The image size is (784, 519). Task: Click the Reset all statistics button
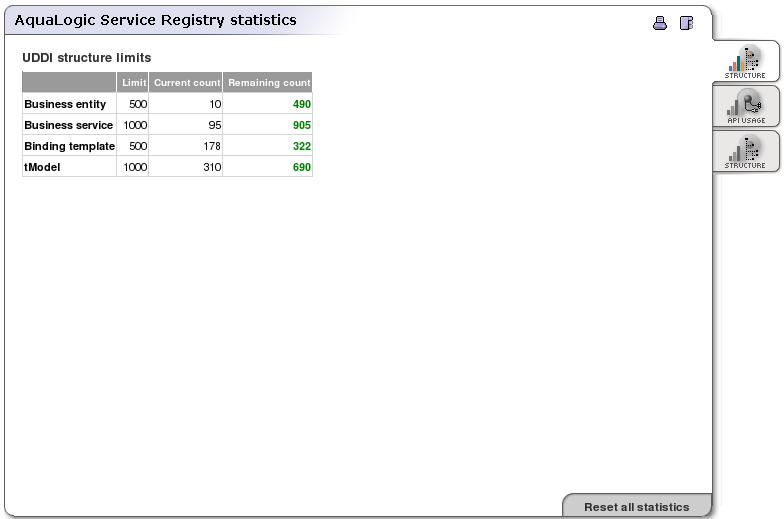pyautogui.click(x=636, y=506)
